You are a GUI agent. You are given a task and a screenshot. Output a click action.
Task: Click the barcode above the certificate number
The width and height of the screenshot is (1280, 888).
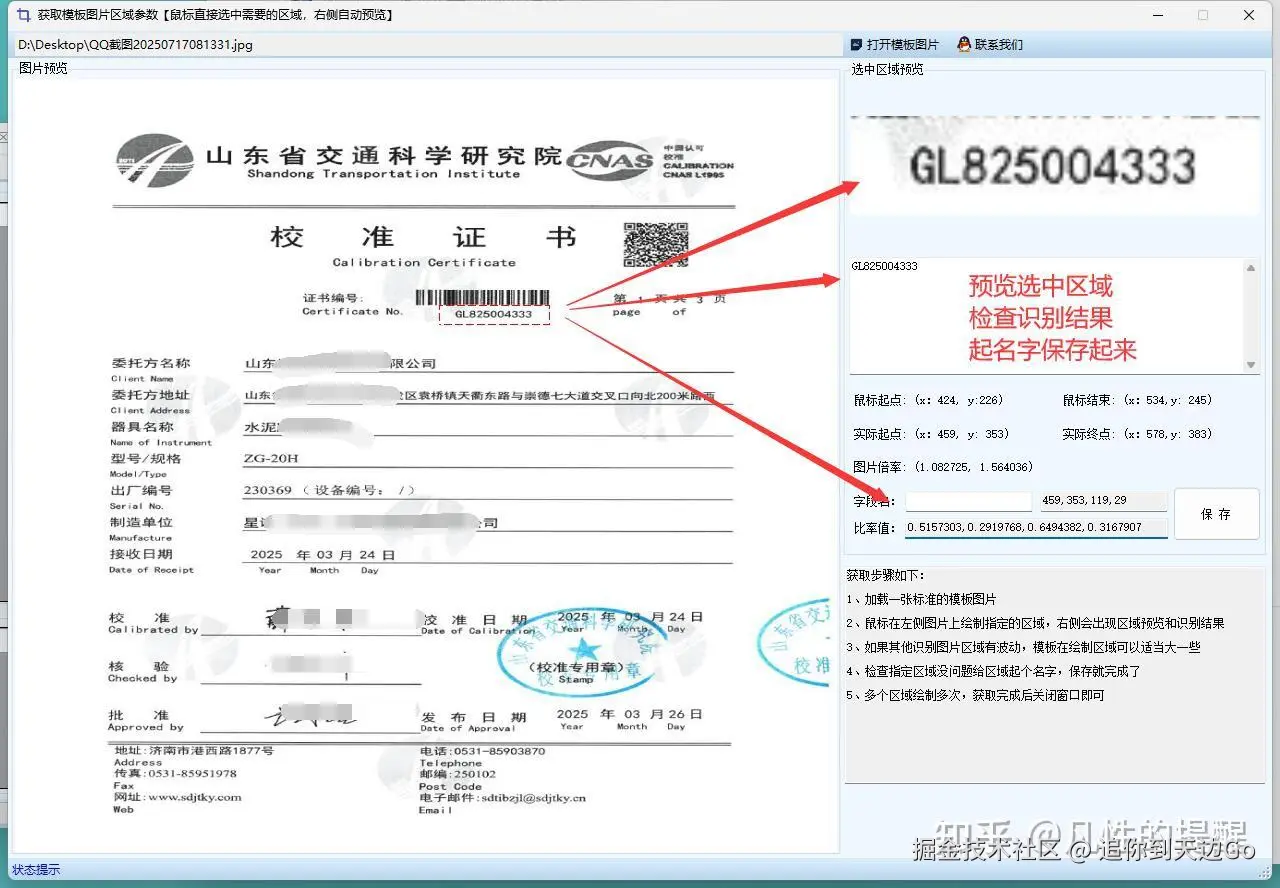click(483, 297)
